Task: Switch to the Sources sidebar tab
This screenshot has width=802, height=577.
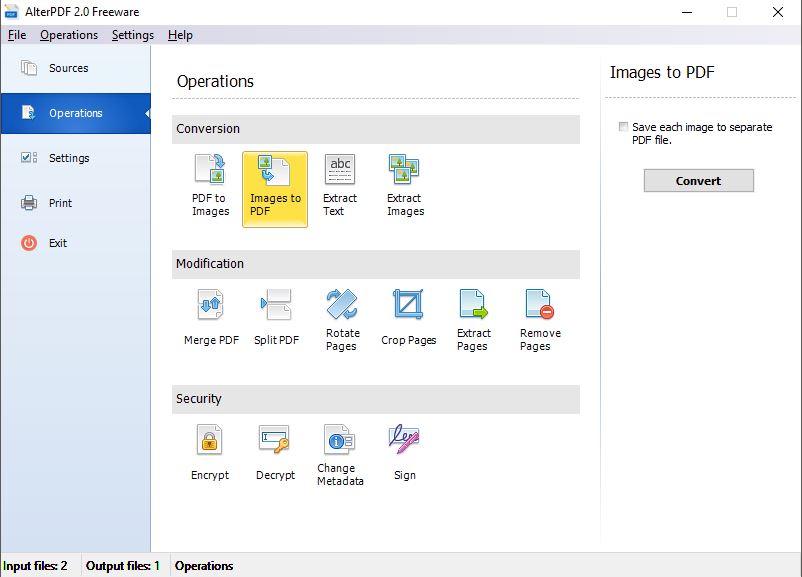Action: [x=76, y=69]
